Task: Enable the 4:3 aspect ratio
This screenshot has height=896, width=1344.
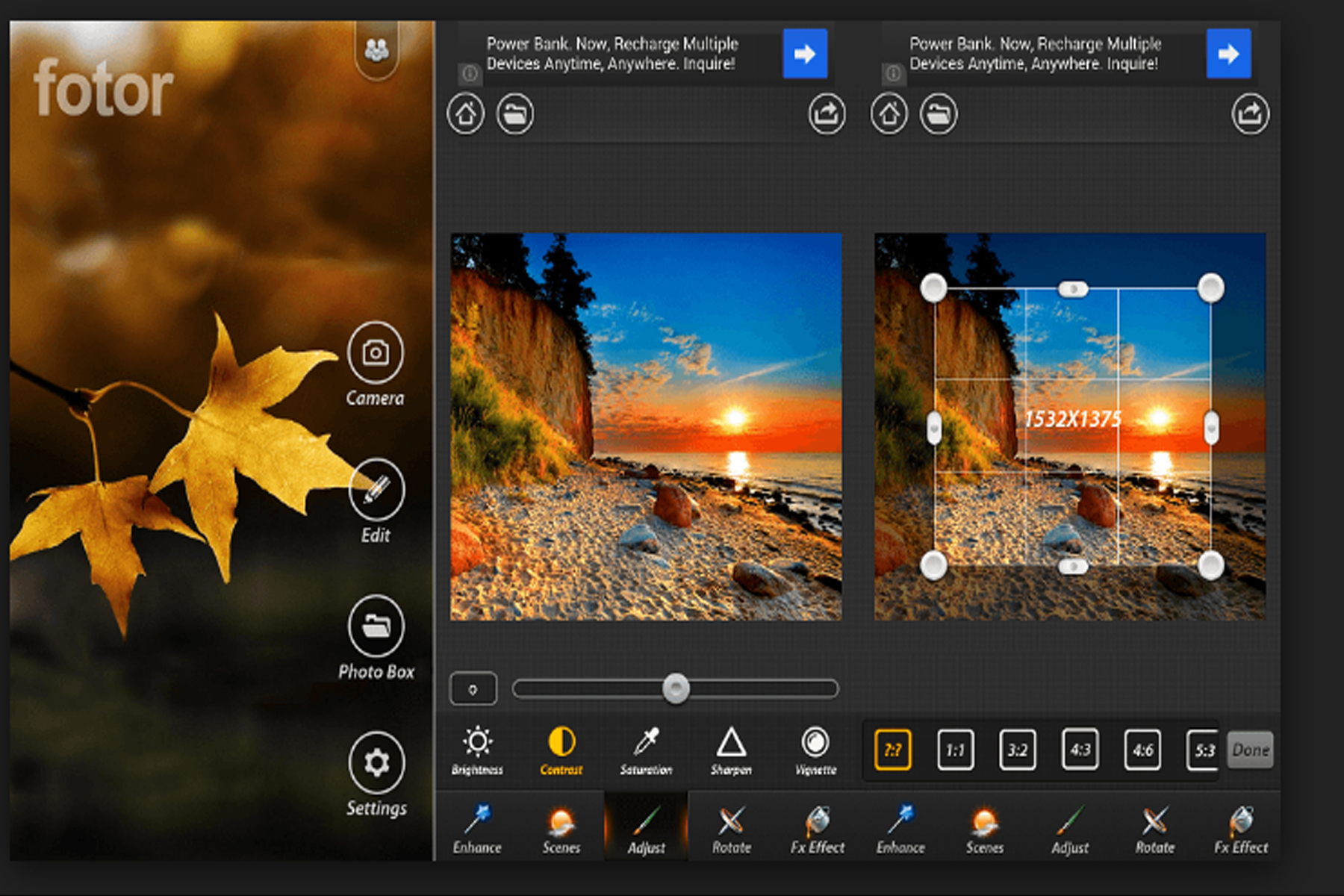Action: point(1080,751)
